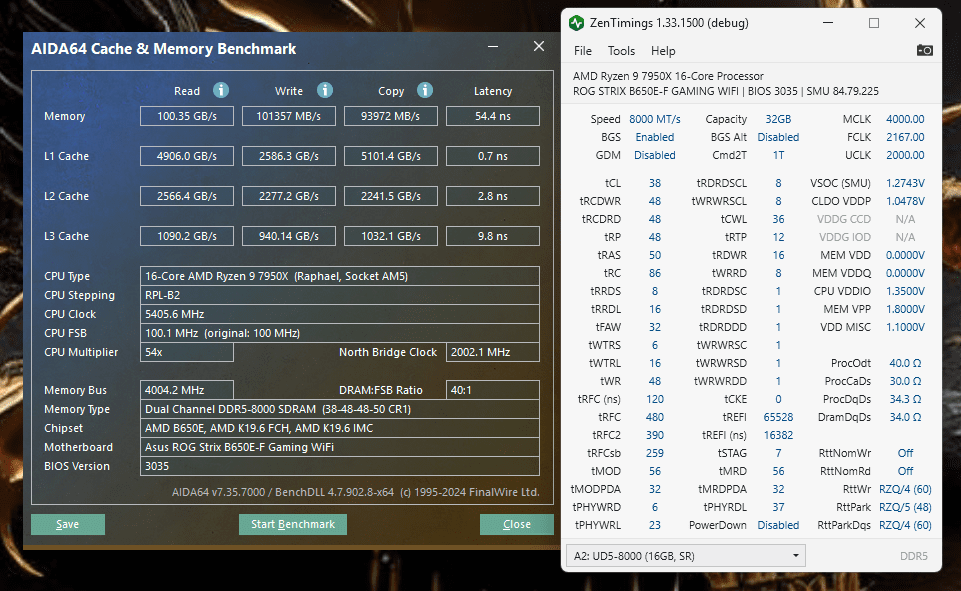Click the ZenTimings app icon in its title bar

pyautogui.click(x=576, y=23)
